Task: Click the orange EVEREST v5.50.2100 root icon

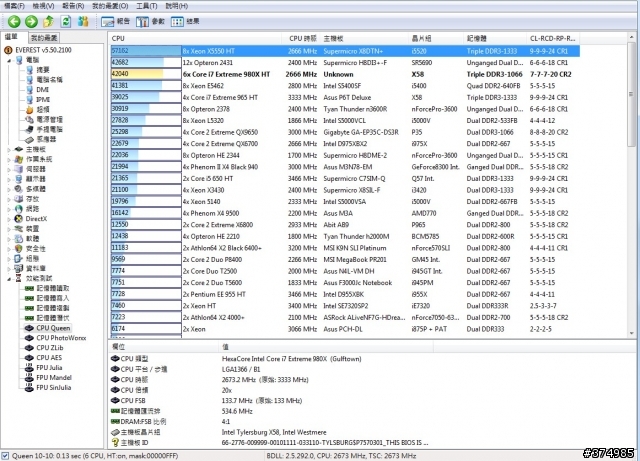Action: (8, 50)
